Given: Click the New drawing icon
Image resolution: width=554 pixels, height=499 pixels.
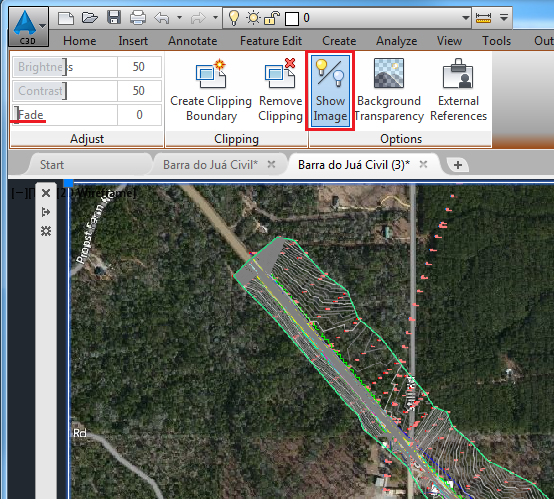Looking at the screenshot, I should [66, 17].
